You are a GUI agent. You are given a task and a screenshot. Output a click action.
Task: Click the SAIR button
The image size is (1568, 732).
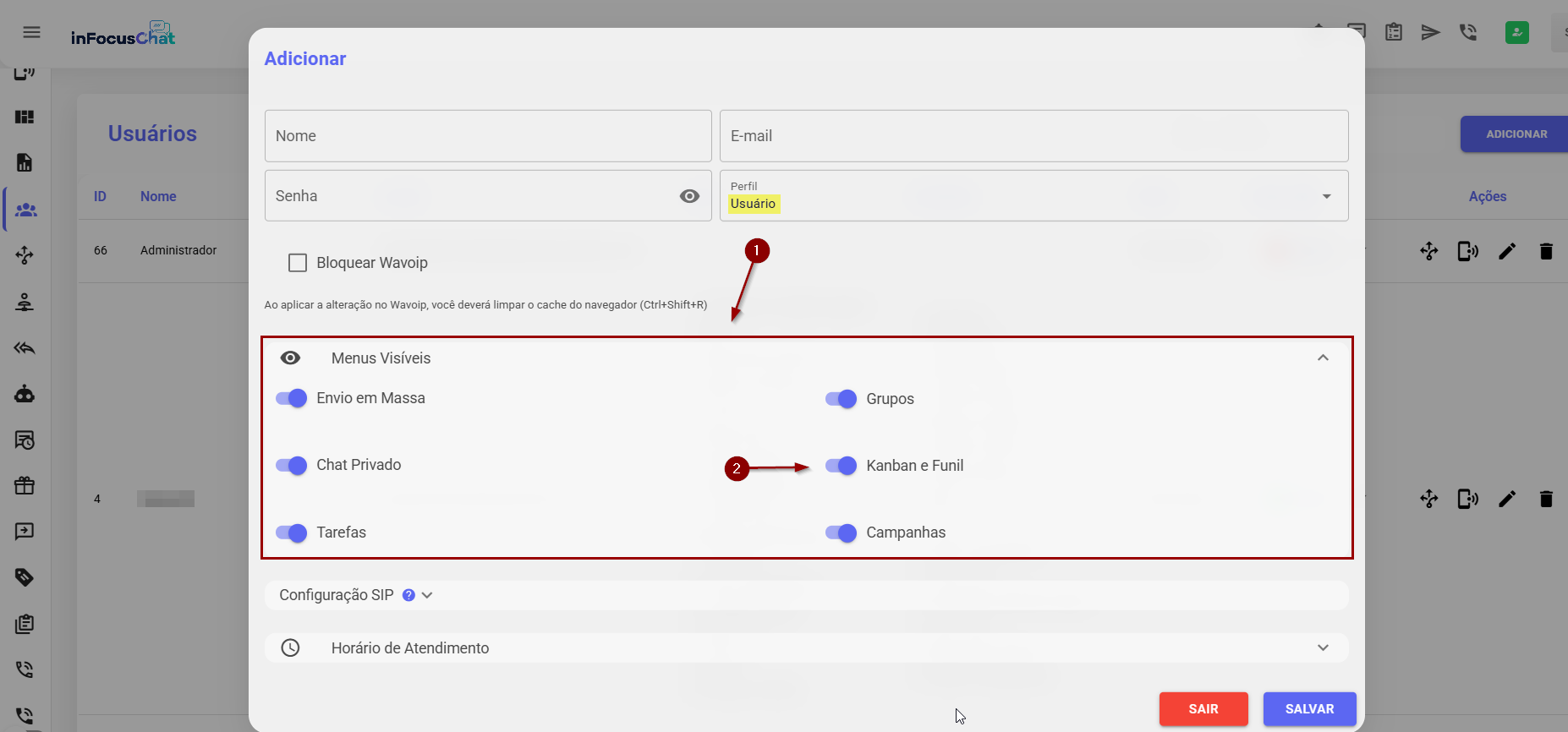point(1203,709)
